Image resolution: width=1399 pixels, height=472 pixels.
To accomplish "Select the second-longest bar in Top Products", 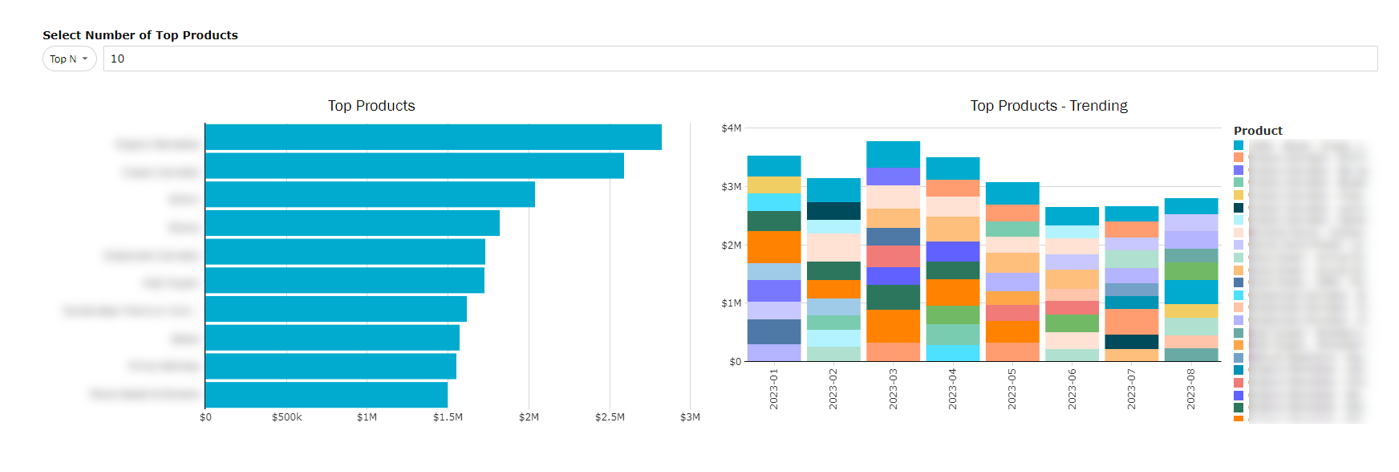I will point(414,166).
